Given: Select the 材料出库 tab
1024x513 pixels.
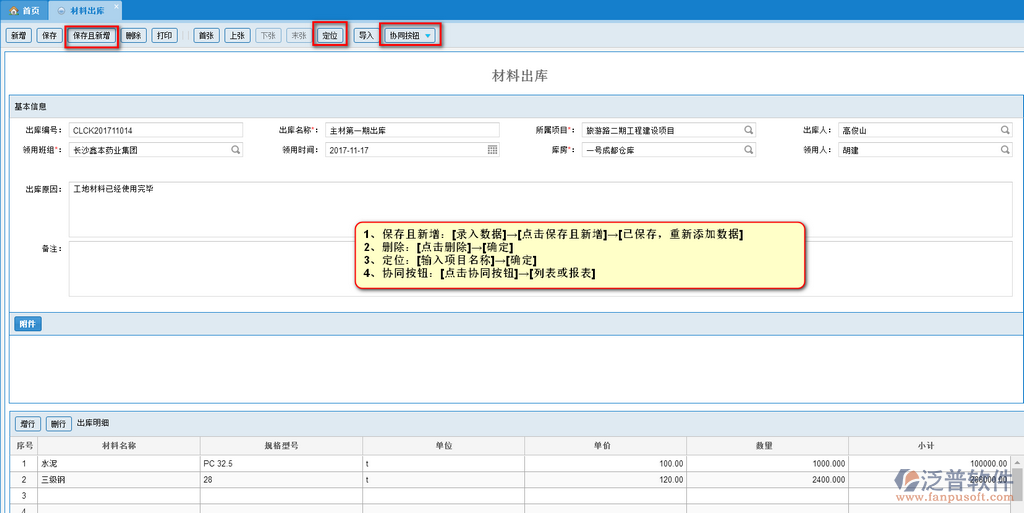Looking at the screenshot, I should [85, 9].
